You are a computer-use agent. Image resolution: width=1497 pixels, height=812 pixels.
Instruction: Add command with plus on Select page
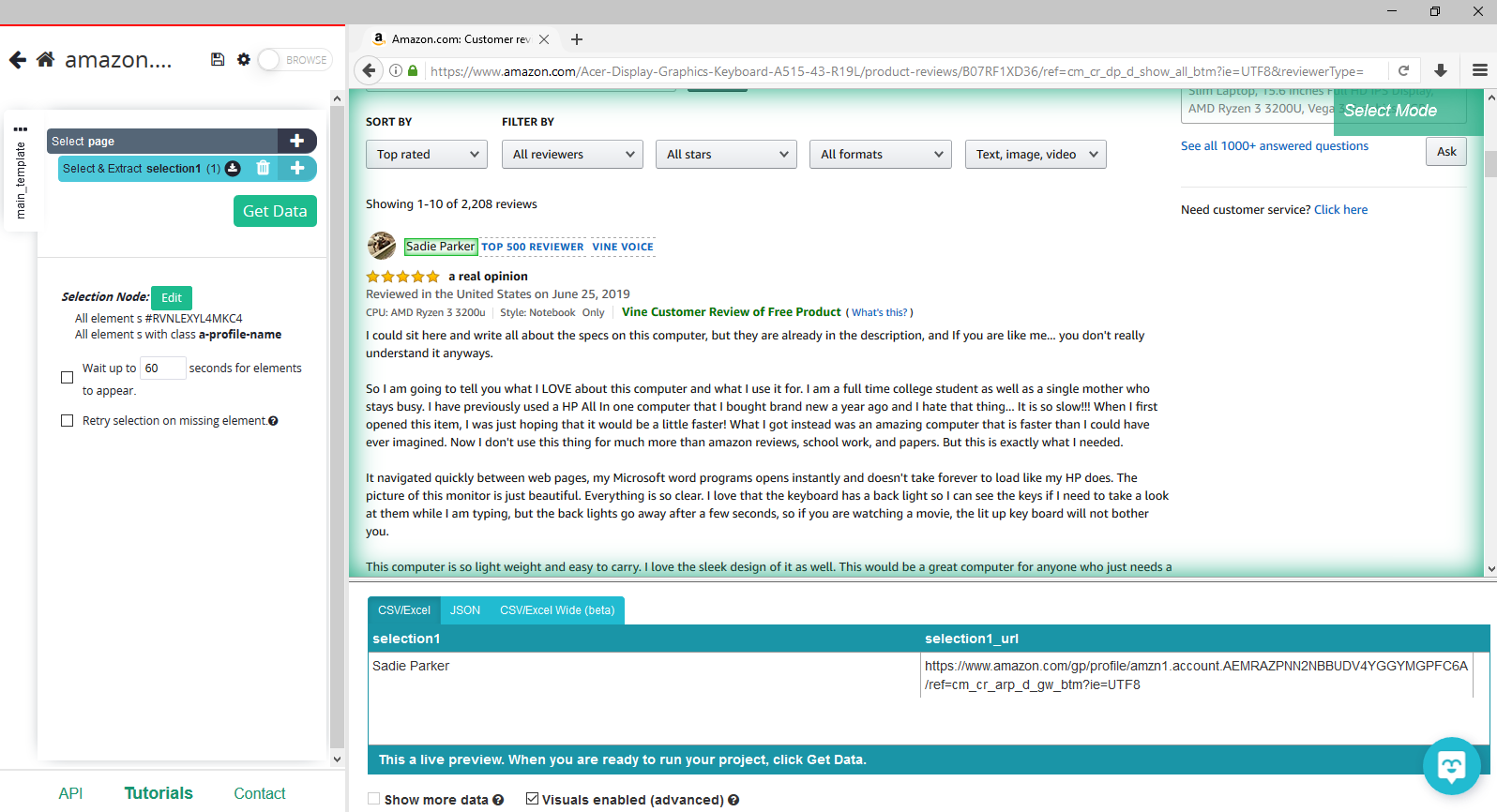[x=297, y=141]
